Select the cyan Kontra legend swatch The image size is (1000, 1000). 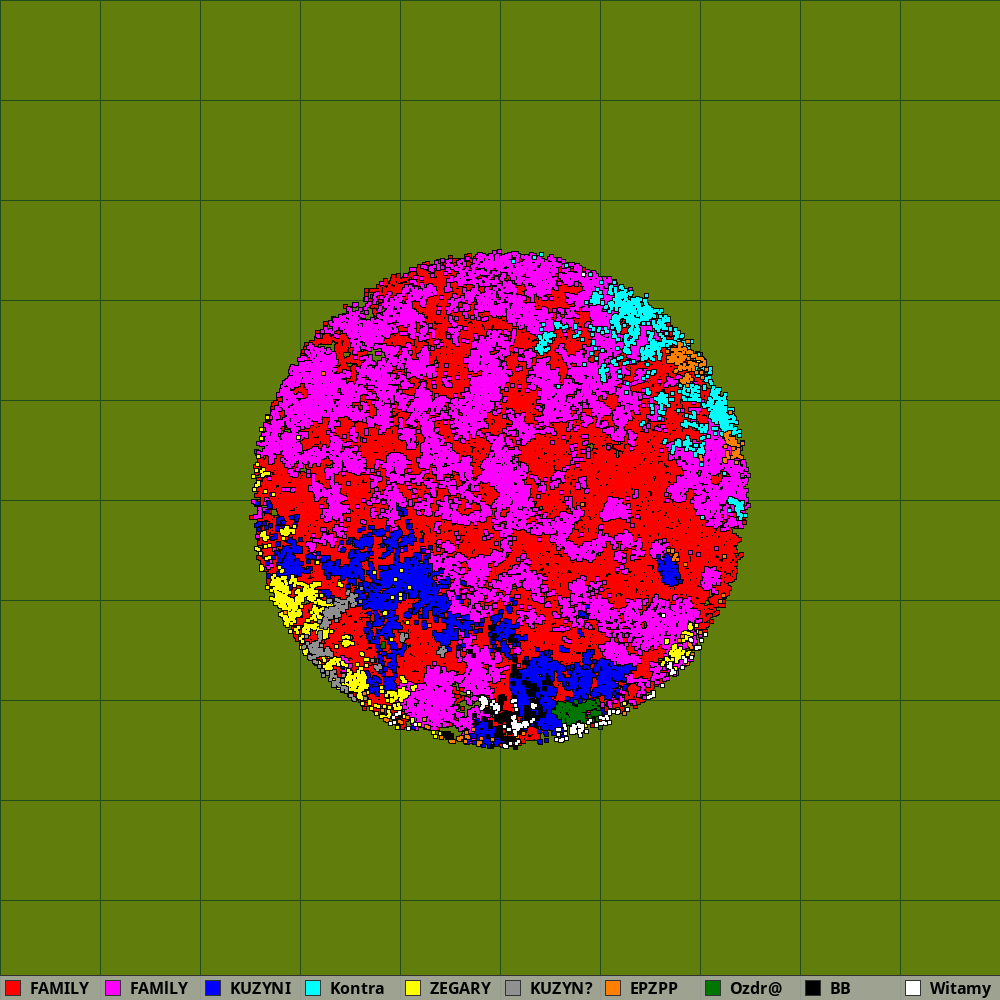313,988
